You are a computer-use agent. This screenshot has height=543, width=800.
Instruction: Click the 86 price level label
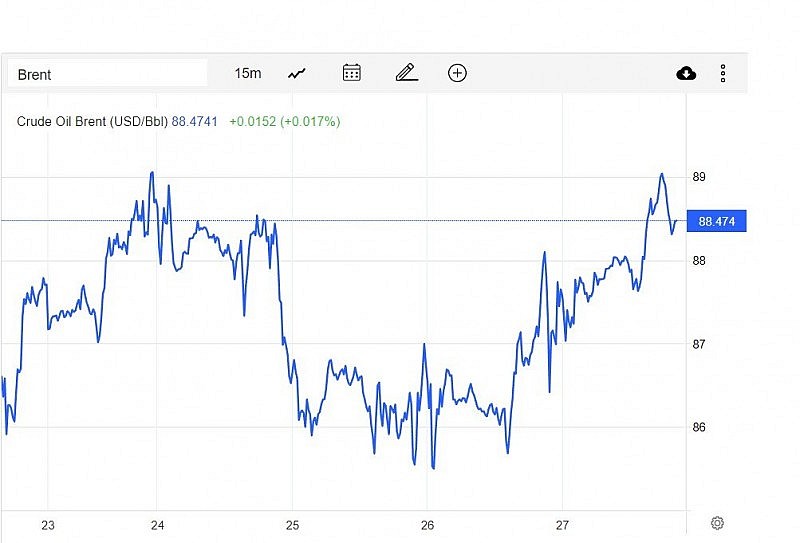699,428
